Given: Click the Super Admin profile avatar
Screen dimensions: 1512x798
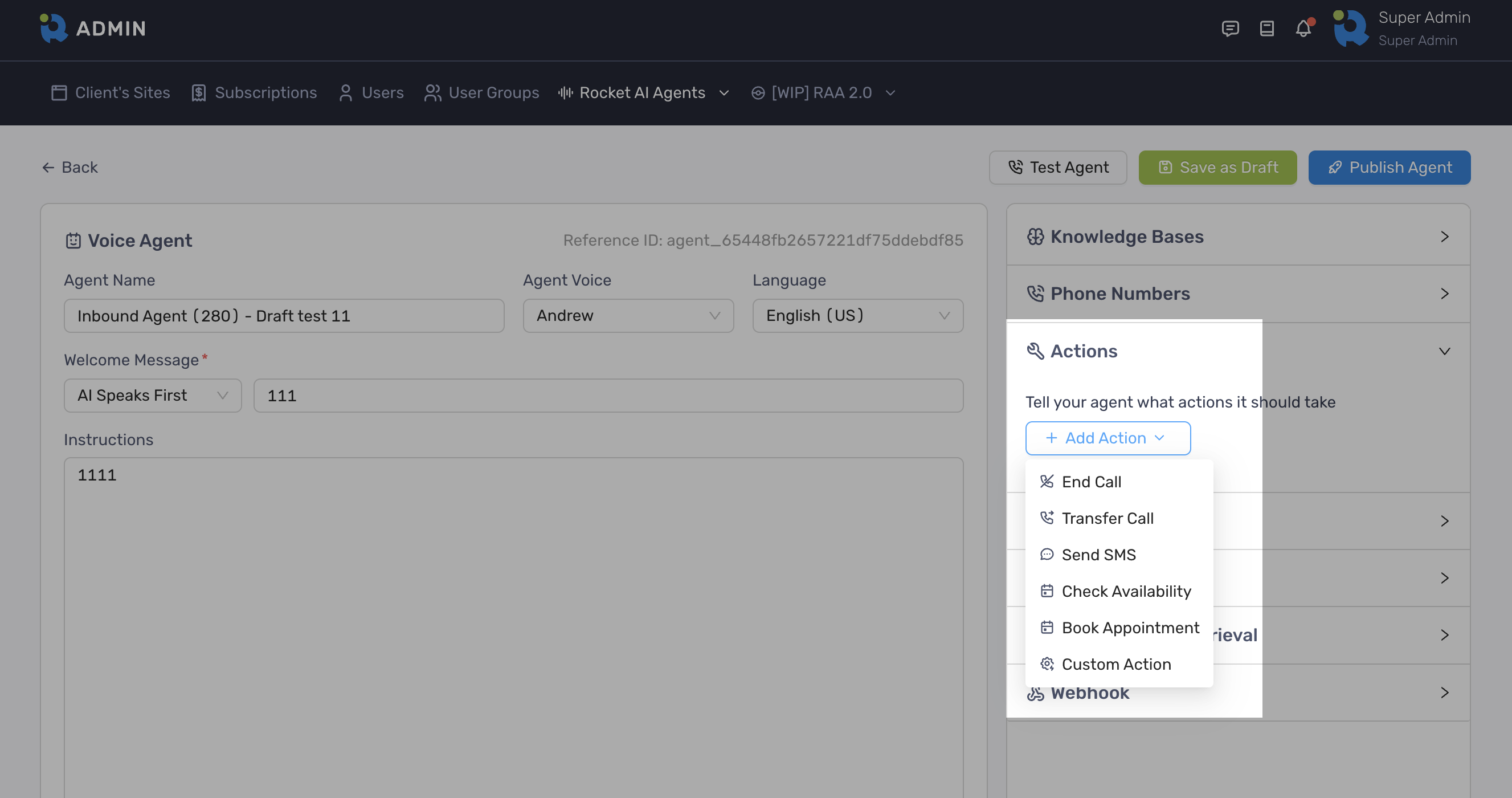Looking at the screenshot, I should pyautogui.click(x=1351, y=28).
